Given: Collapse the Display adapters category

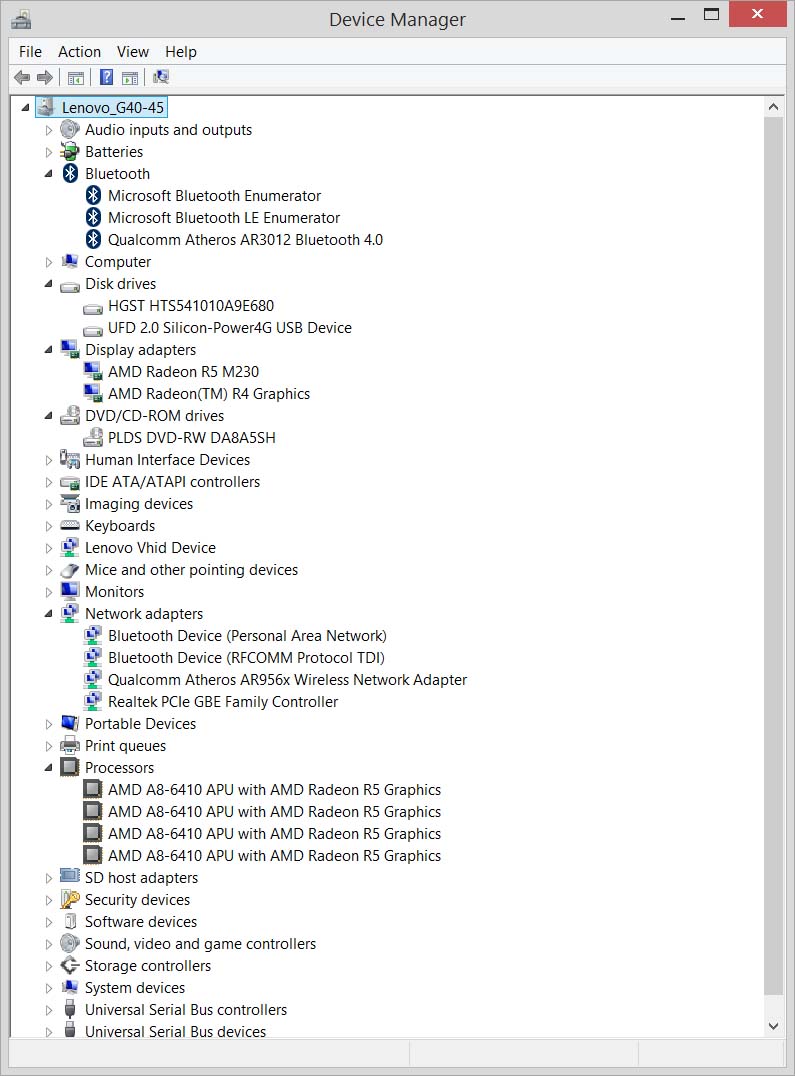Looking at the screenshot, I should [x=48, y=350].
